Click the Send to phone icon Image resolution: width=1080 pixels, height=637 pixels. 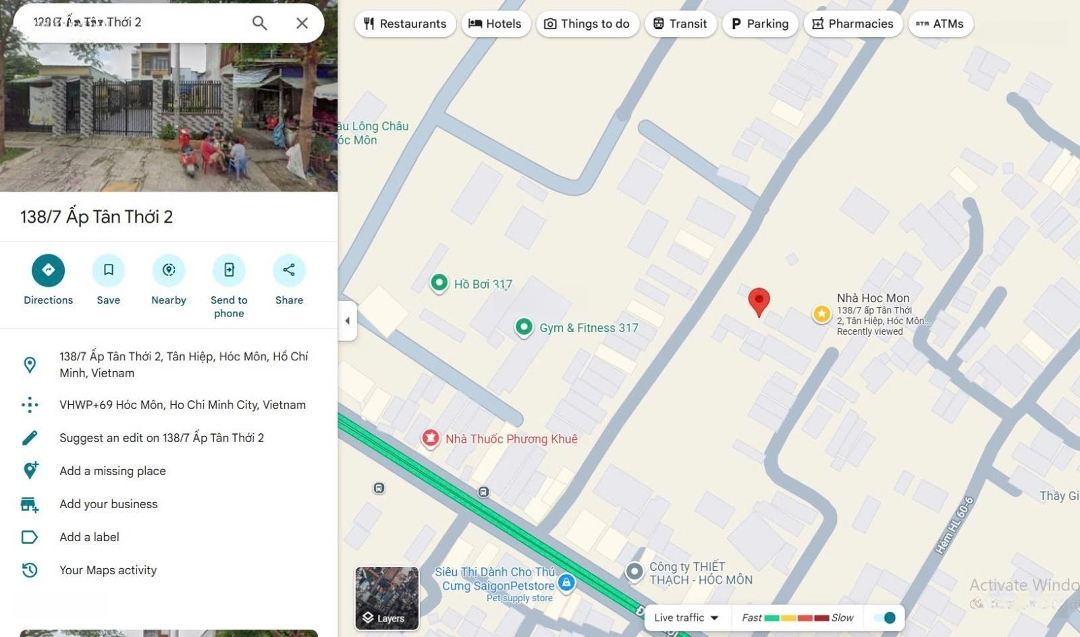(229, 270)
